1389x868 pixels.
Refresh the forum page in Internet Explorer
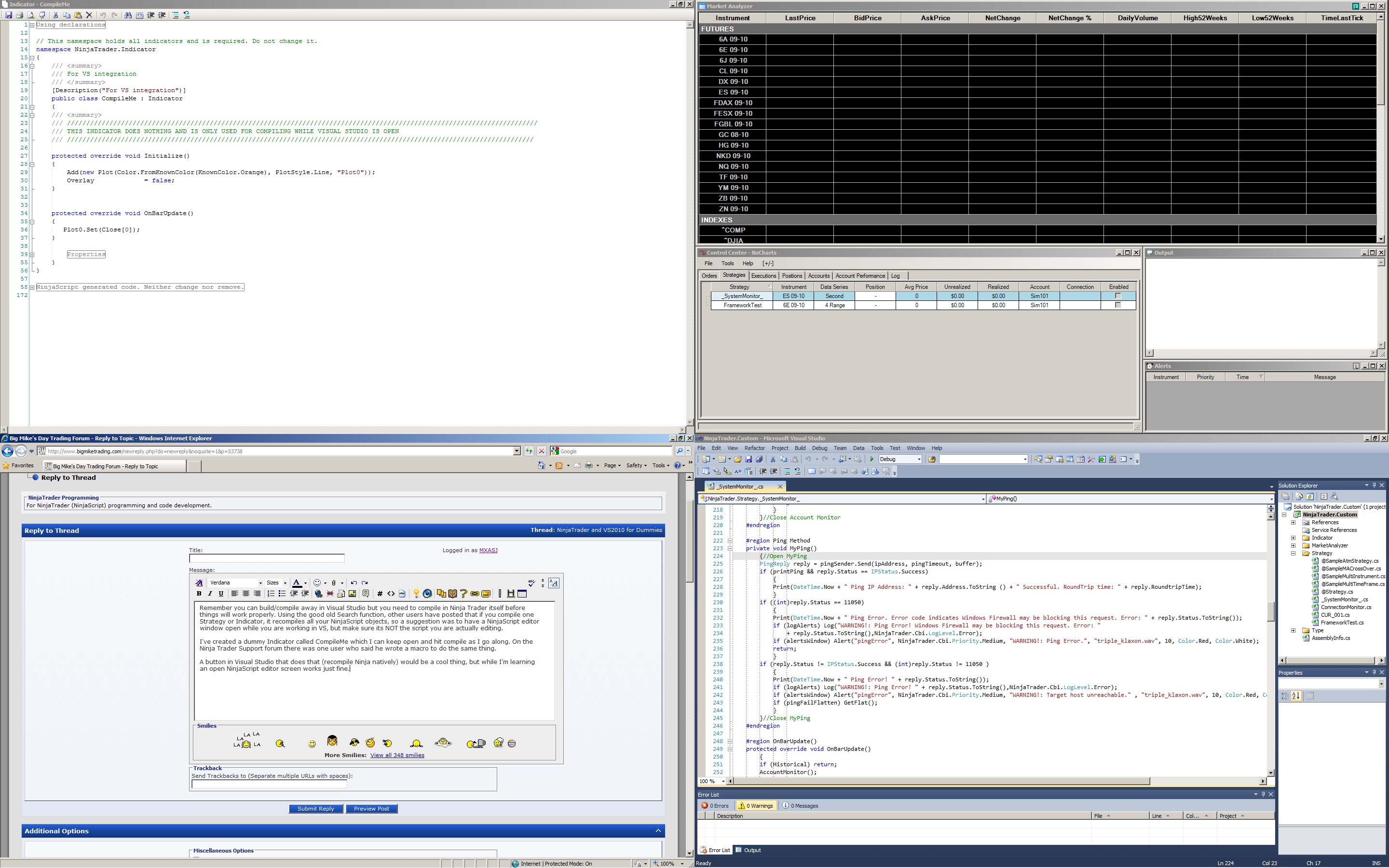click(529, 451)
